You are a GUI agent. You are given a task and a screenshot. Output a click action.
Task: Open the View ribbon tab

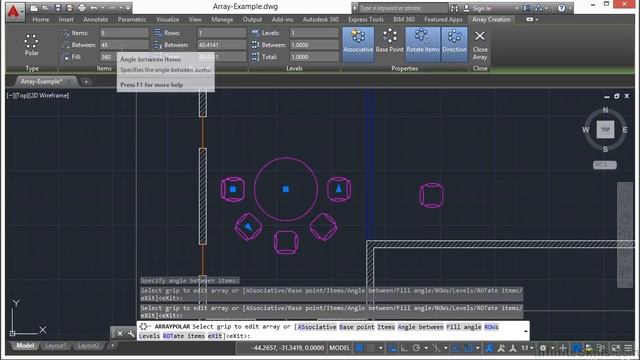point(195,19)
